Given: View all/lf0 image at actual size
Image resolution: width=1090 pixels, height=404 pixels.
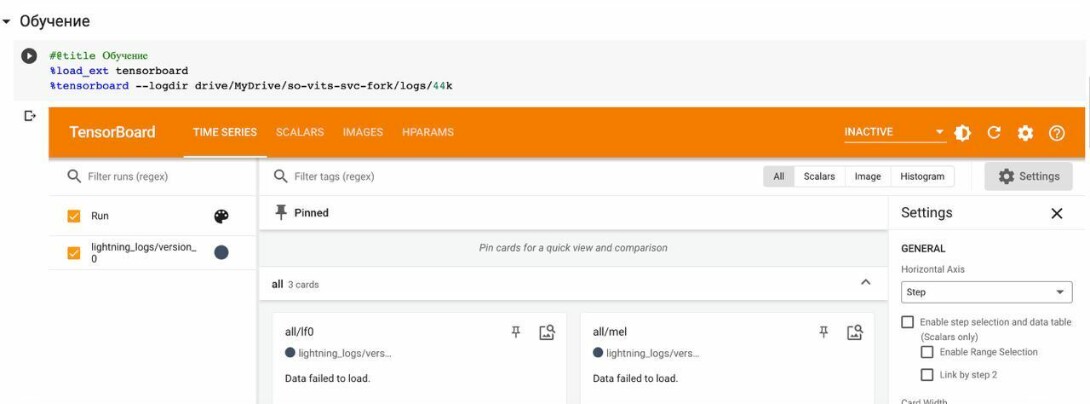Looking at the screenshot, I should click(547, 332).
